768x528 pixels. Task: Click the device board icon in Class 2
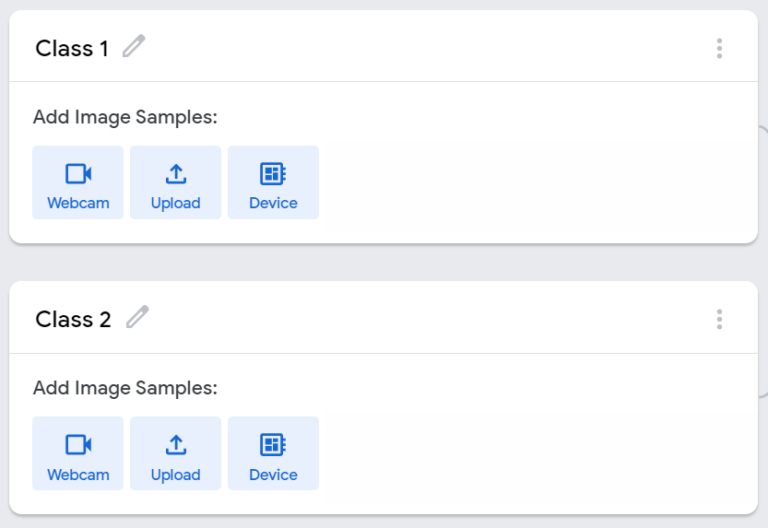click(x=273, y=445)
